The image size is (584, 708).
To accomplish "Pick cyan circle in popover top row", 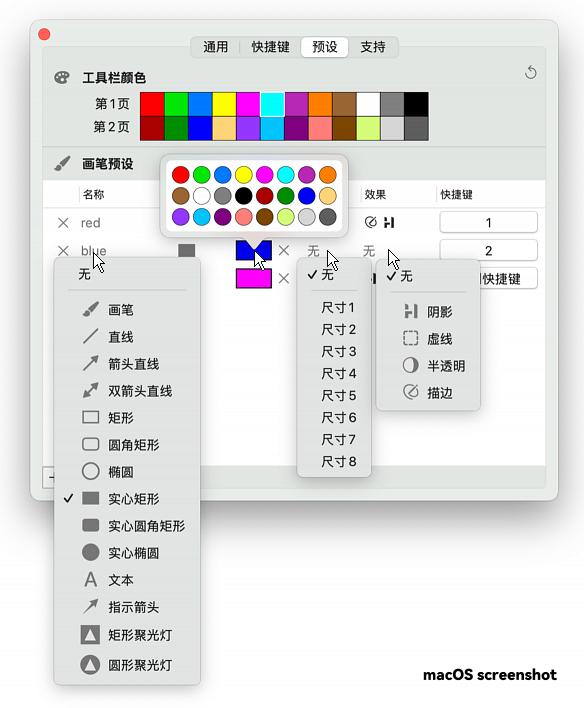I will pyautogui.click(x=285, y=175).
